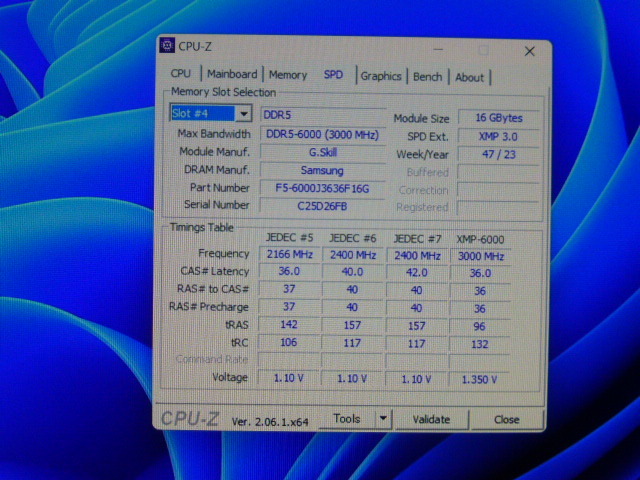Open the Graphics tab
This screenshot has width=640, height=480.
click(x=381, y=76)
